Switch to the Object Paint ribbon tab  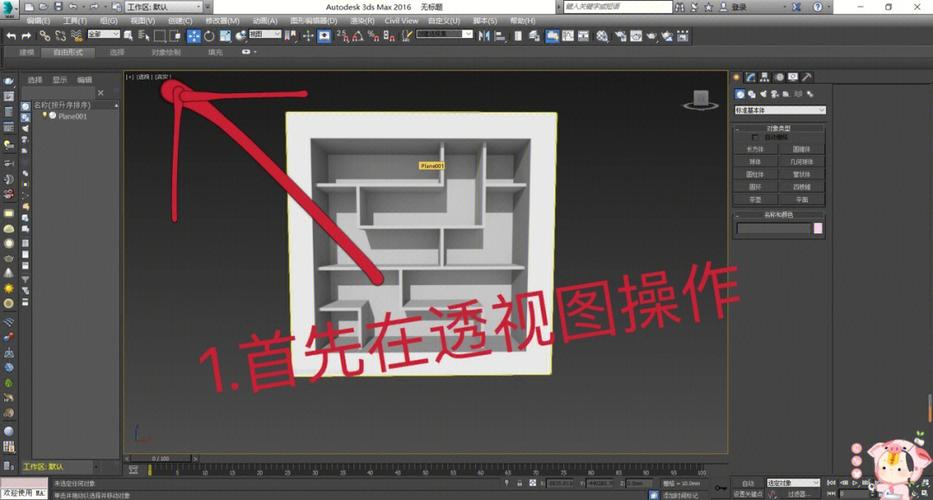pyautogui.click(x=166, y=52)
